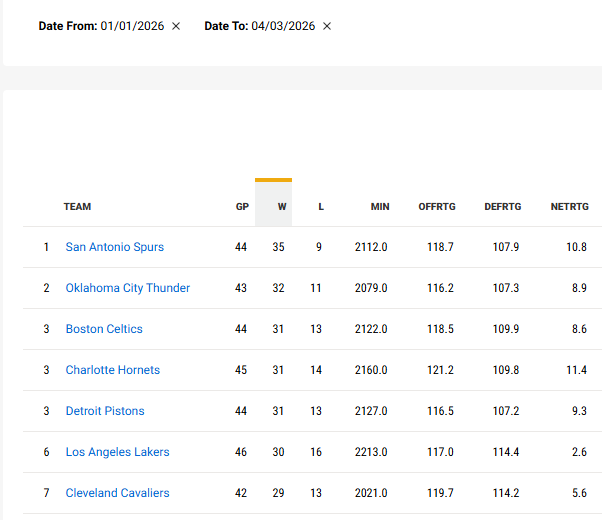Select Cavaliers defensive rating 114.2
Image resolution: width=602 pixels, height=520 pixels.
click(506, 493)
